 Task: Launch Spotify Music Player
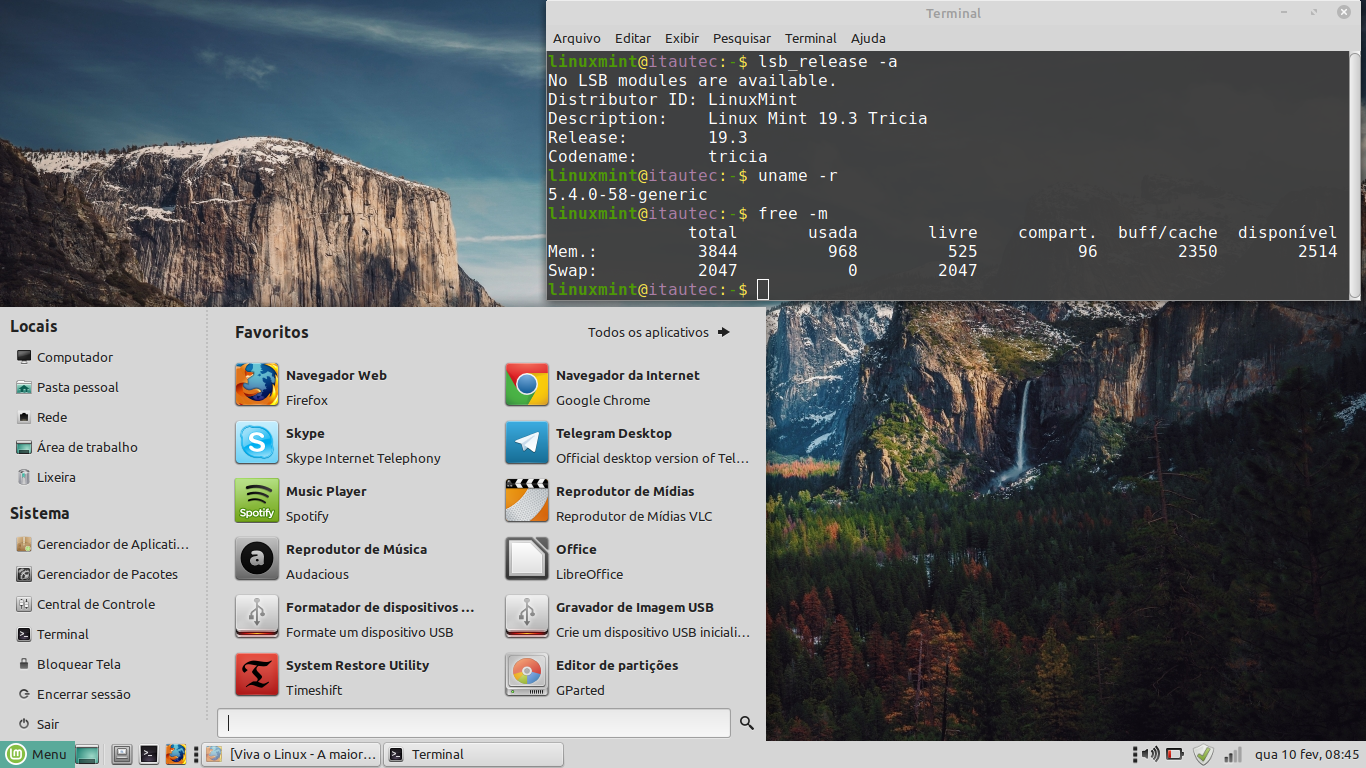pos(355,502)
